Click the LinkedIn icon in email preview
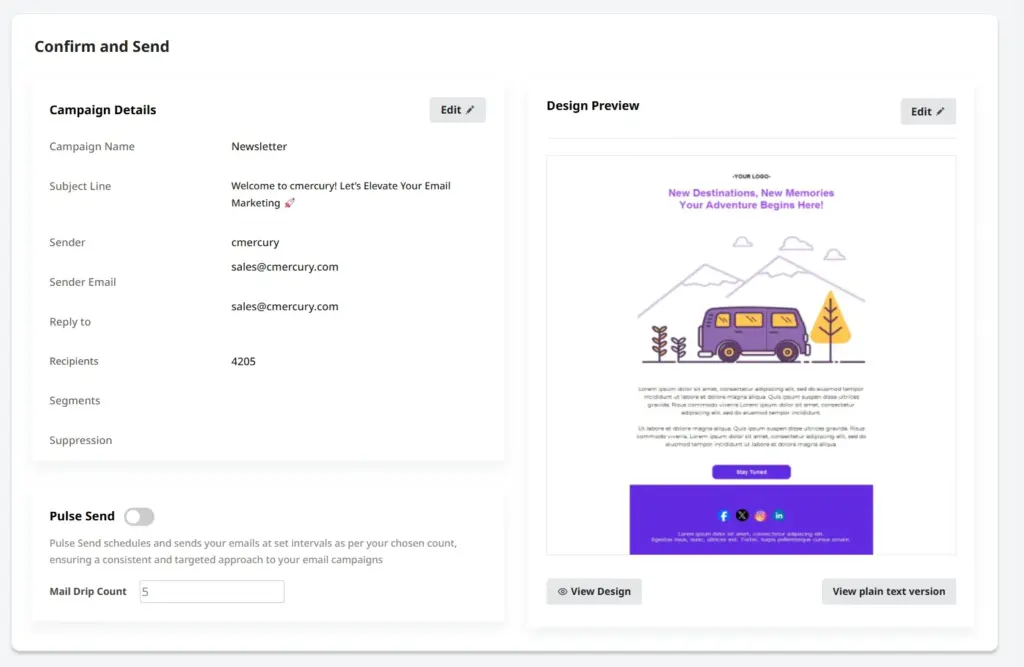 779,515
